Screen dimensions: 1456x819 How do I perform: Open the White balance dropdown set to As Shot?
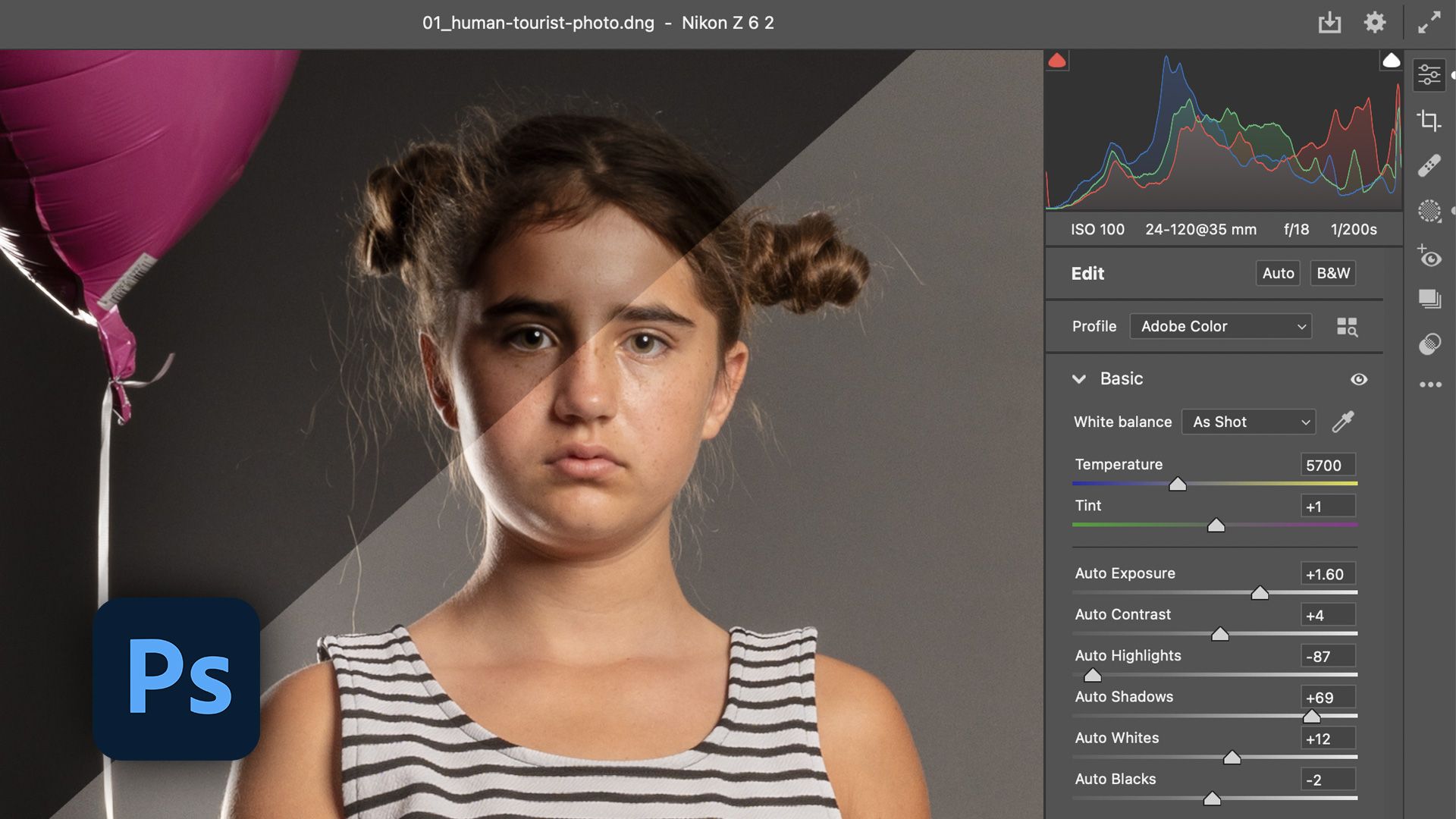point(1248,422)
